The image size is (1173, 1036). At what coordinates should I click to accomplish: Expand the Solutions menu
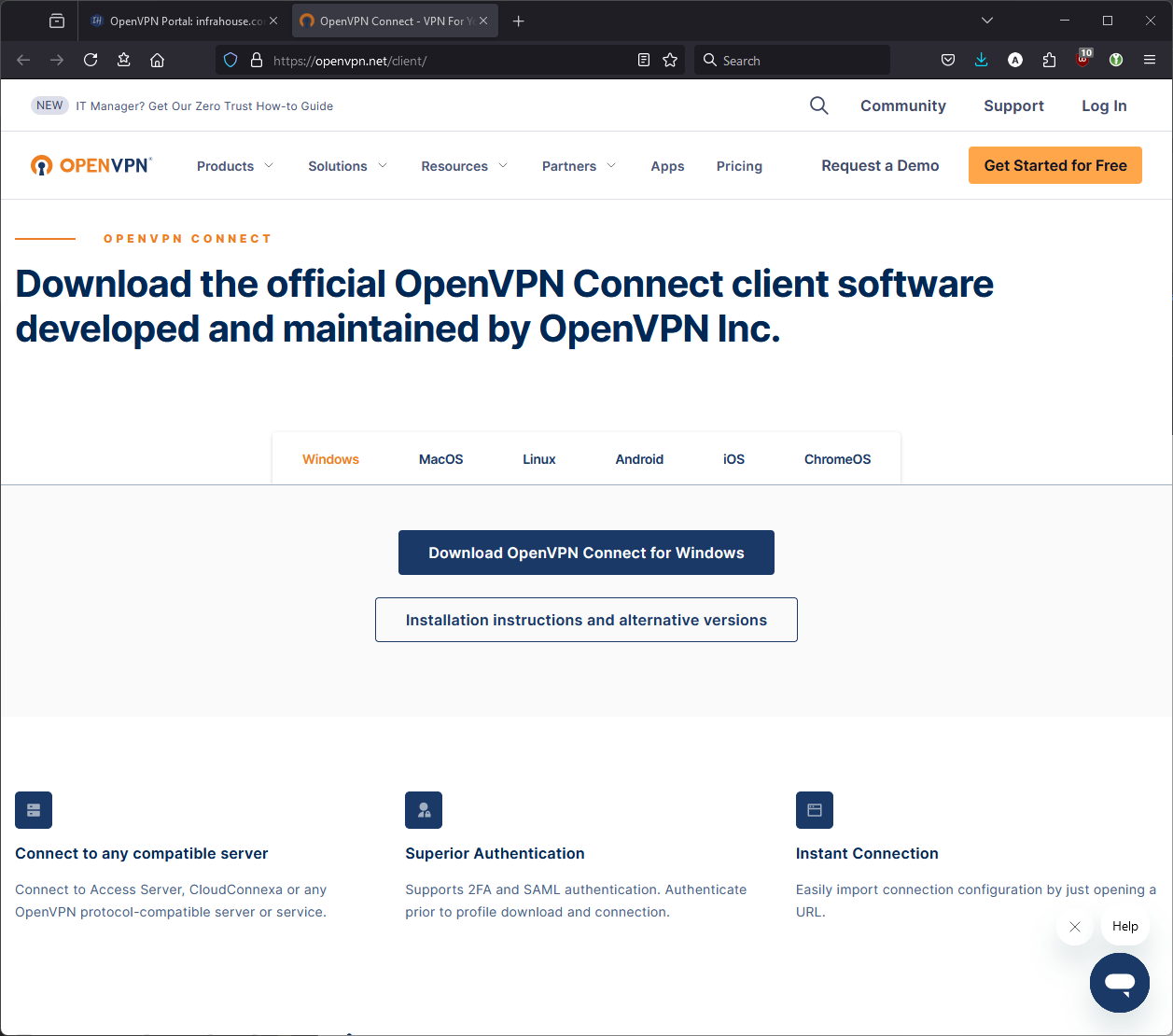click(347, 166)
